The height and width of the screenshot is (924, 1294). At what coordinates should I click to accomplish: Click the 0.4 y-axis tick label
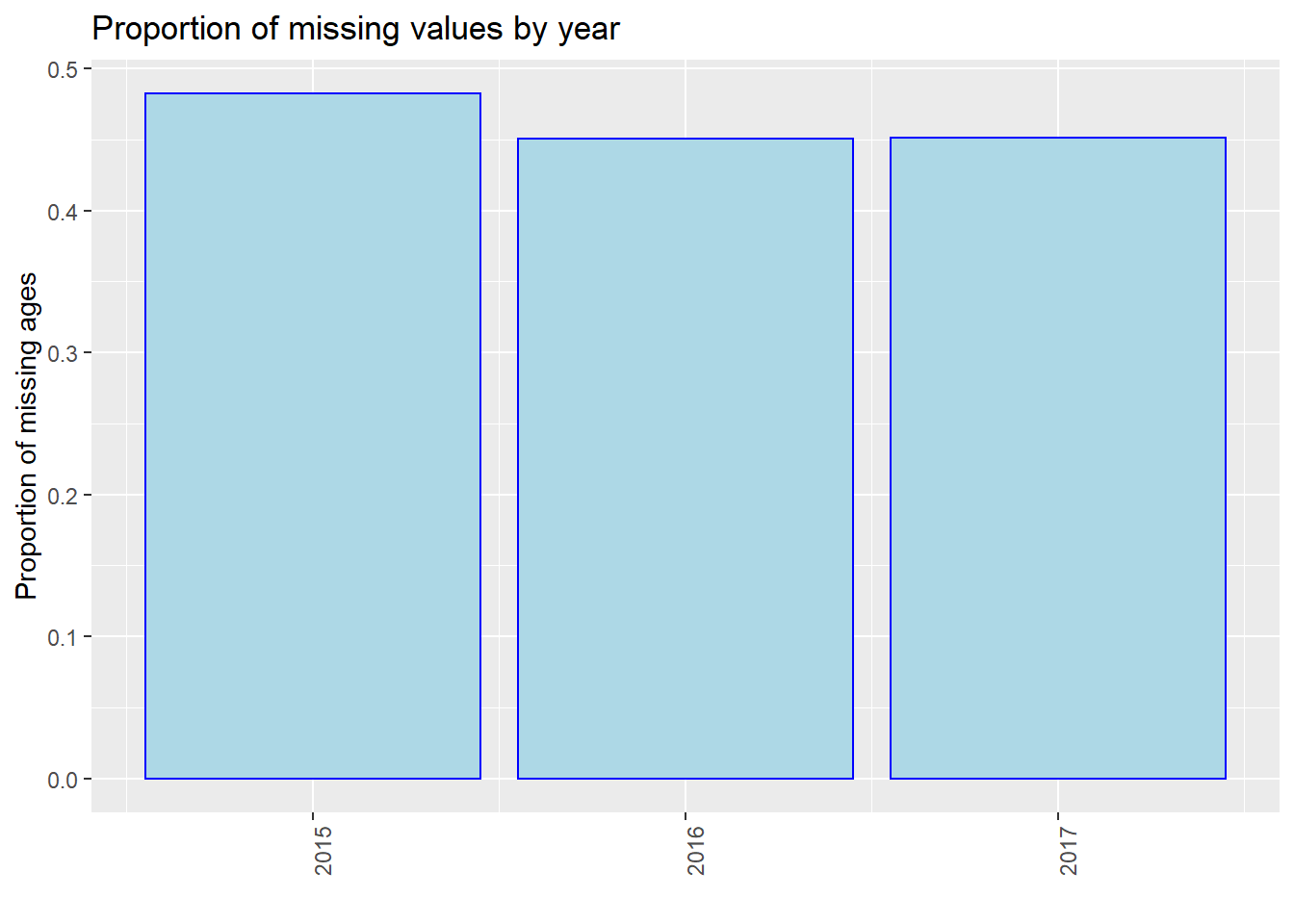[x=63, y=212]
